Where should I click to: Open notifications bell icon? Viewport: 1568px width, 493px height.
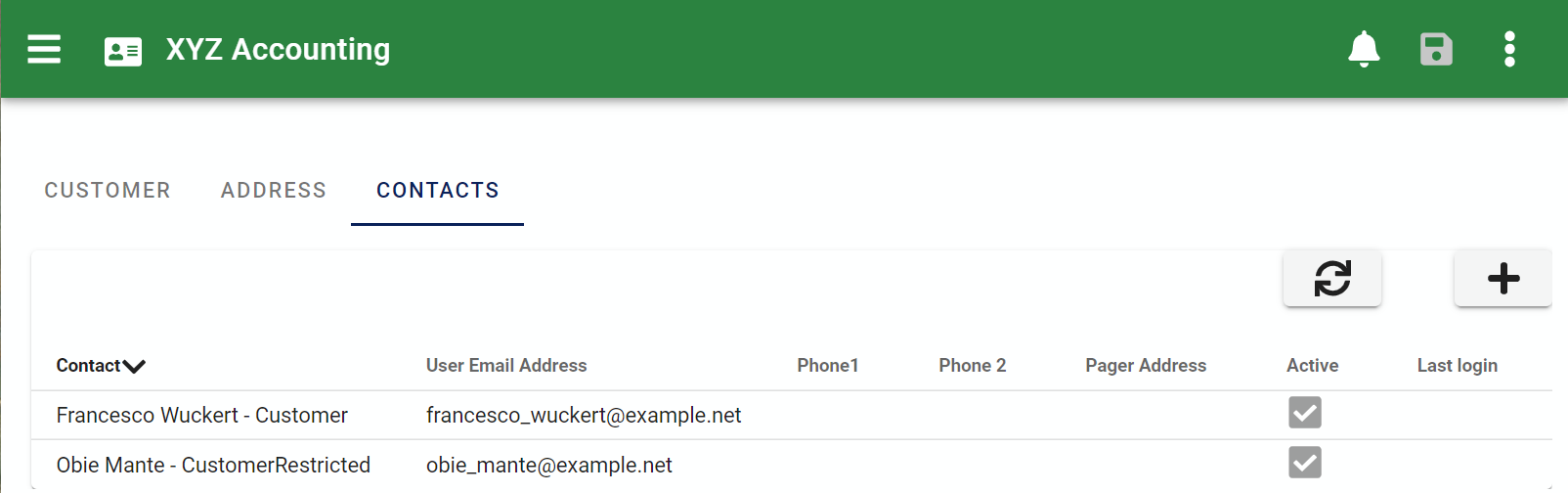tap(1364, 49)
